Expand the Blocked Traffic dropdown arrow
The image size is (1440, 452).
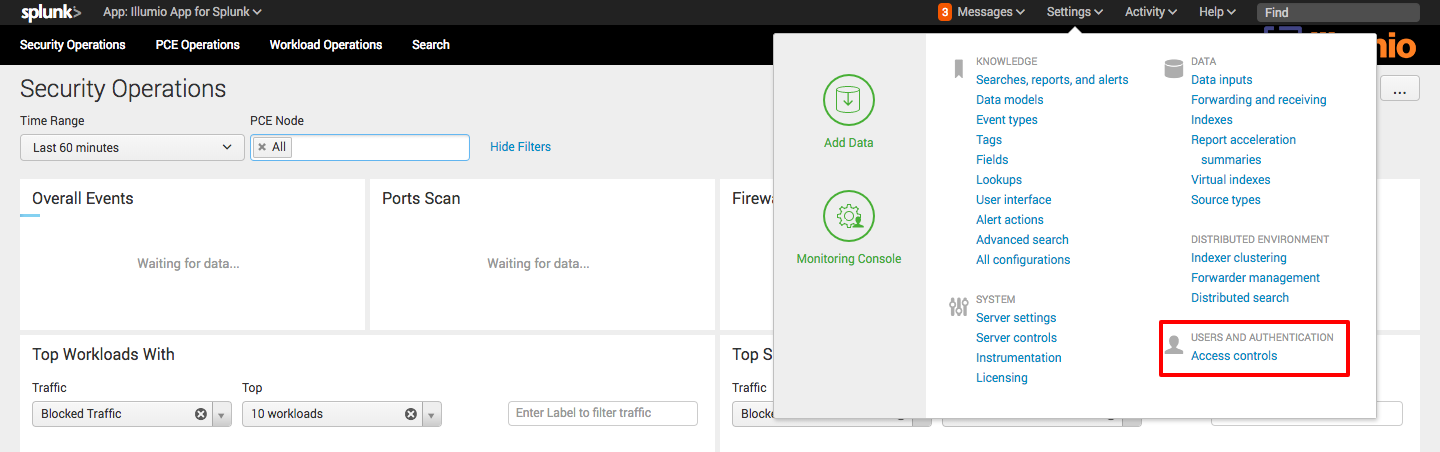tap(222, 414)
